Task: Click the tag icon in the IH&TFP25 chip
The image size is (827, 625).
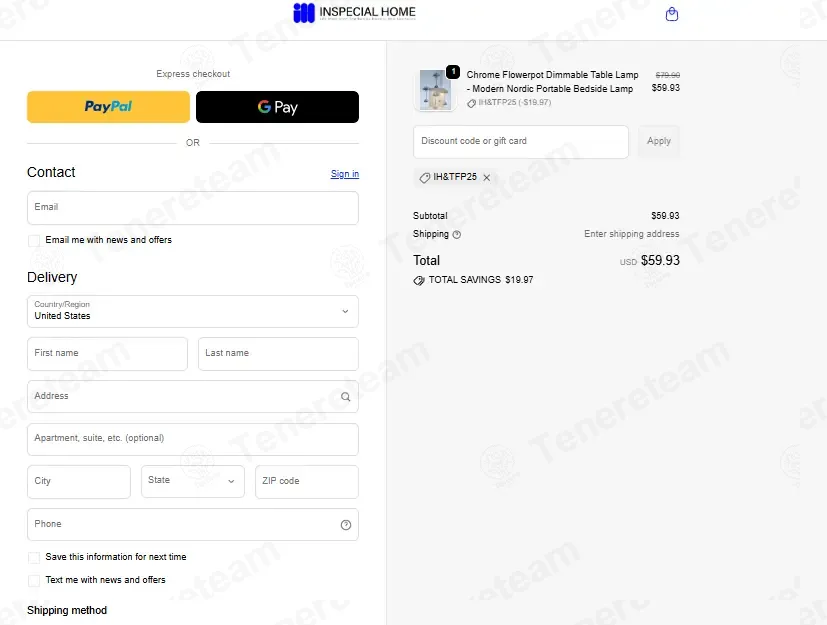Action: (425, 178)
